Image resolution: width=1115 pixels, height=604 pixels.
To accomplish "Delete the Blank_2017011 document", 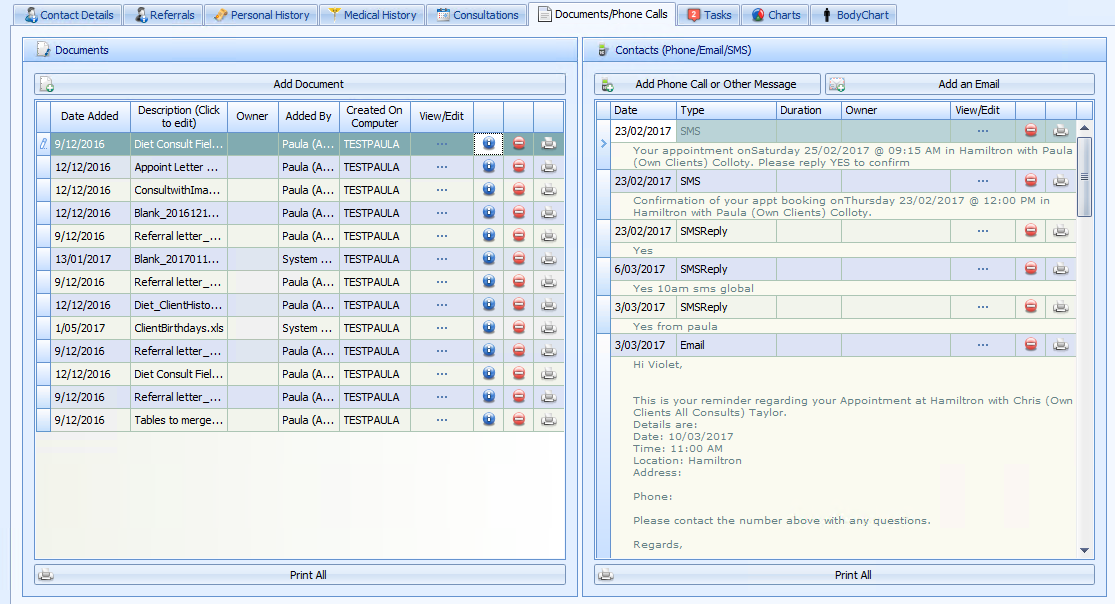I will coord(518,258).
